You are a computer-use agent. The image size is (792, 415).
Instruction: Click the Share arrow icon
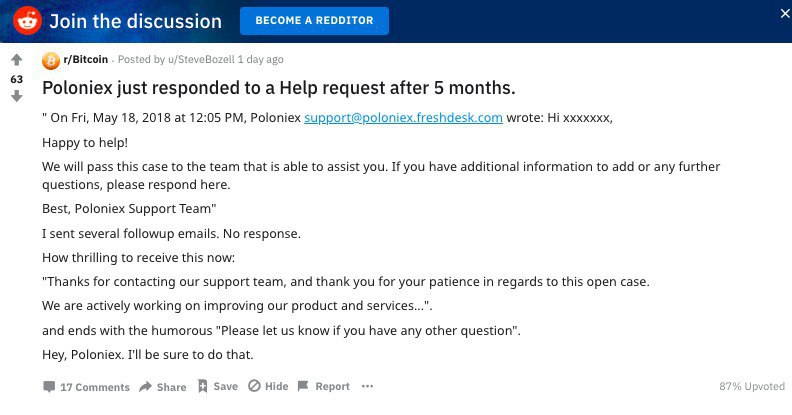click(145, 387)
